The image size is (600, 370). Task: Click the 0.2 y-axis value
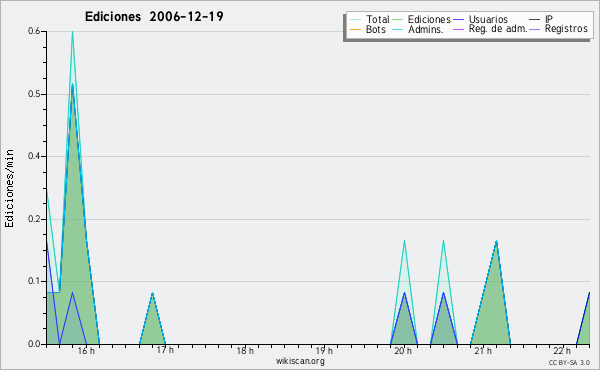34,219
